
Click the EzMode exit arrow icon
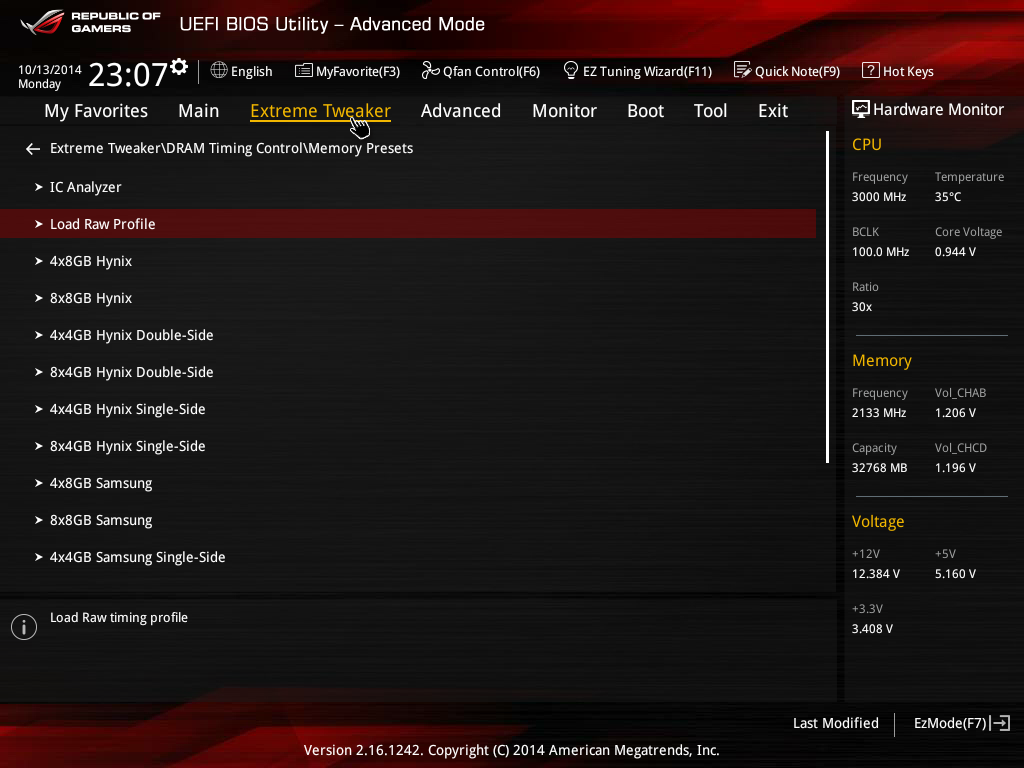(x=1000, y=723)
